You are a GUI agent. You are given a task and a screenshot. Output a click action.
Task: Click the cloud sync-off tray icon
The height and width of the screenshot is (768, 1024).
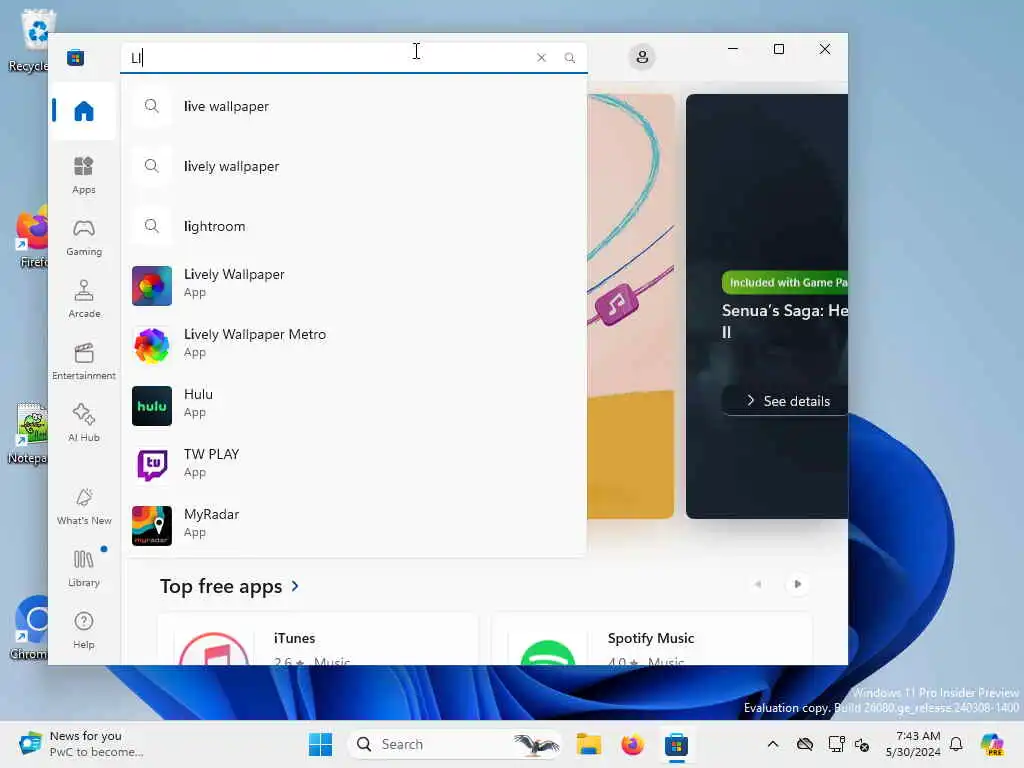click(x=805, y=744)
